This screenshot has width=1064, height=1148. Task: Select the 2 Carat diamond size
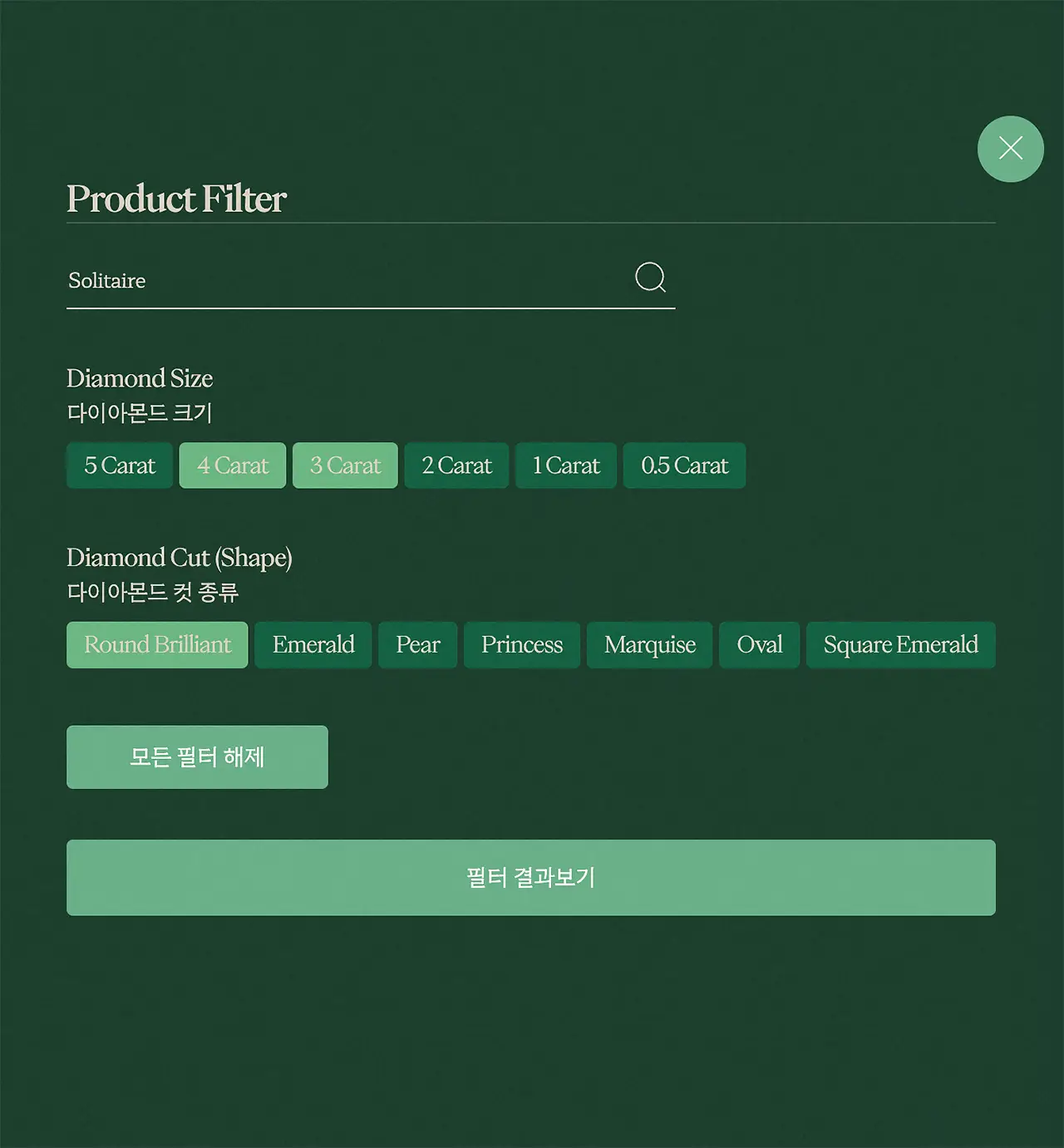click(x=456, y=466)
